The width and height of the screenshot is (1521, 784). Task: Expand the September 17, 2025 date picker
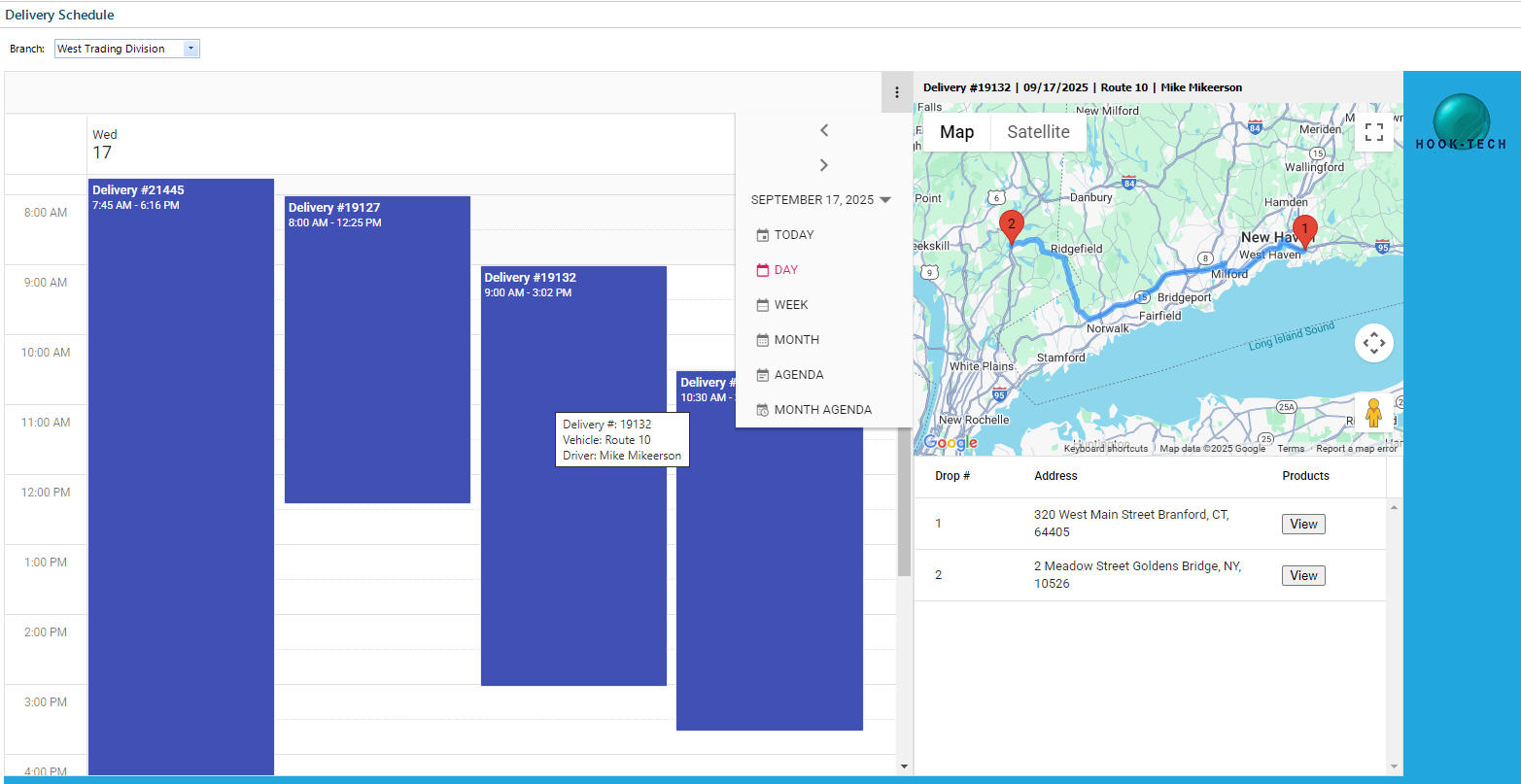pyautogui.click(x=821, y=200)
